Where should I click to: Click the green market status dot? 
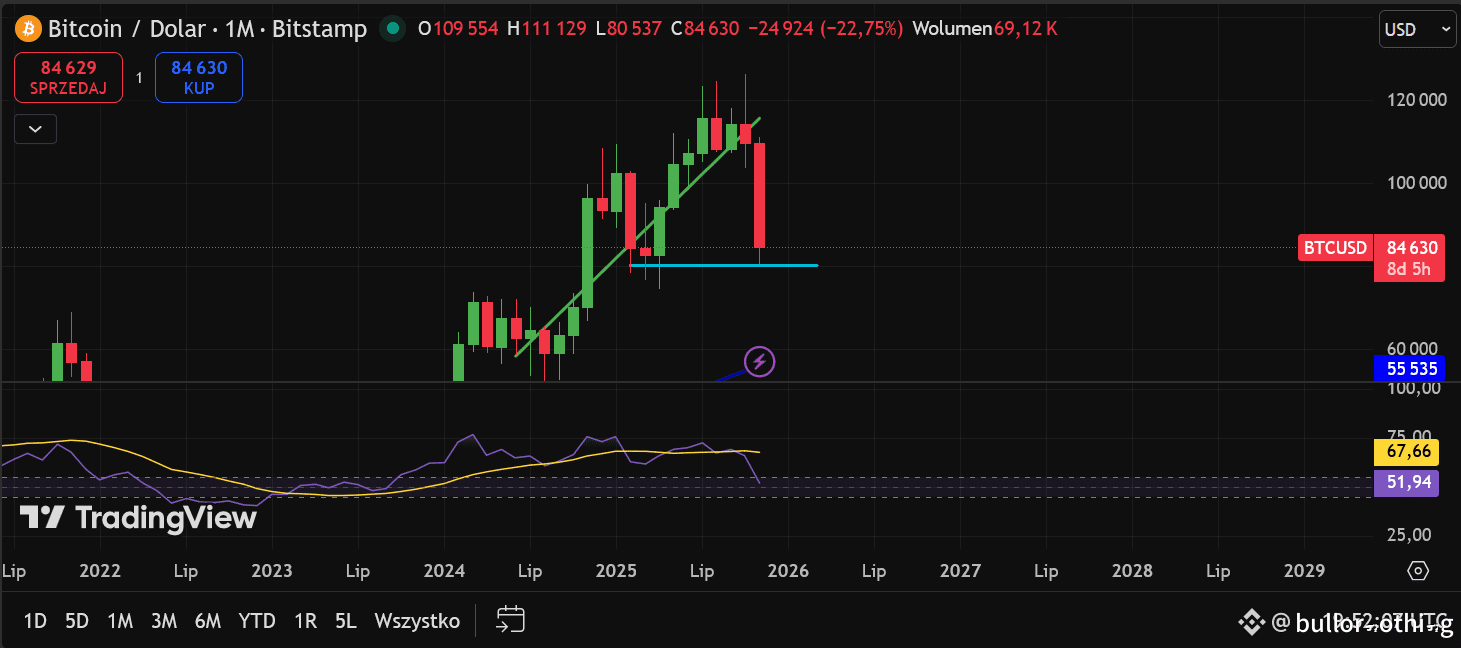tap(394, 28)
